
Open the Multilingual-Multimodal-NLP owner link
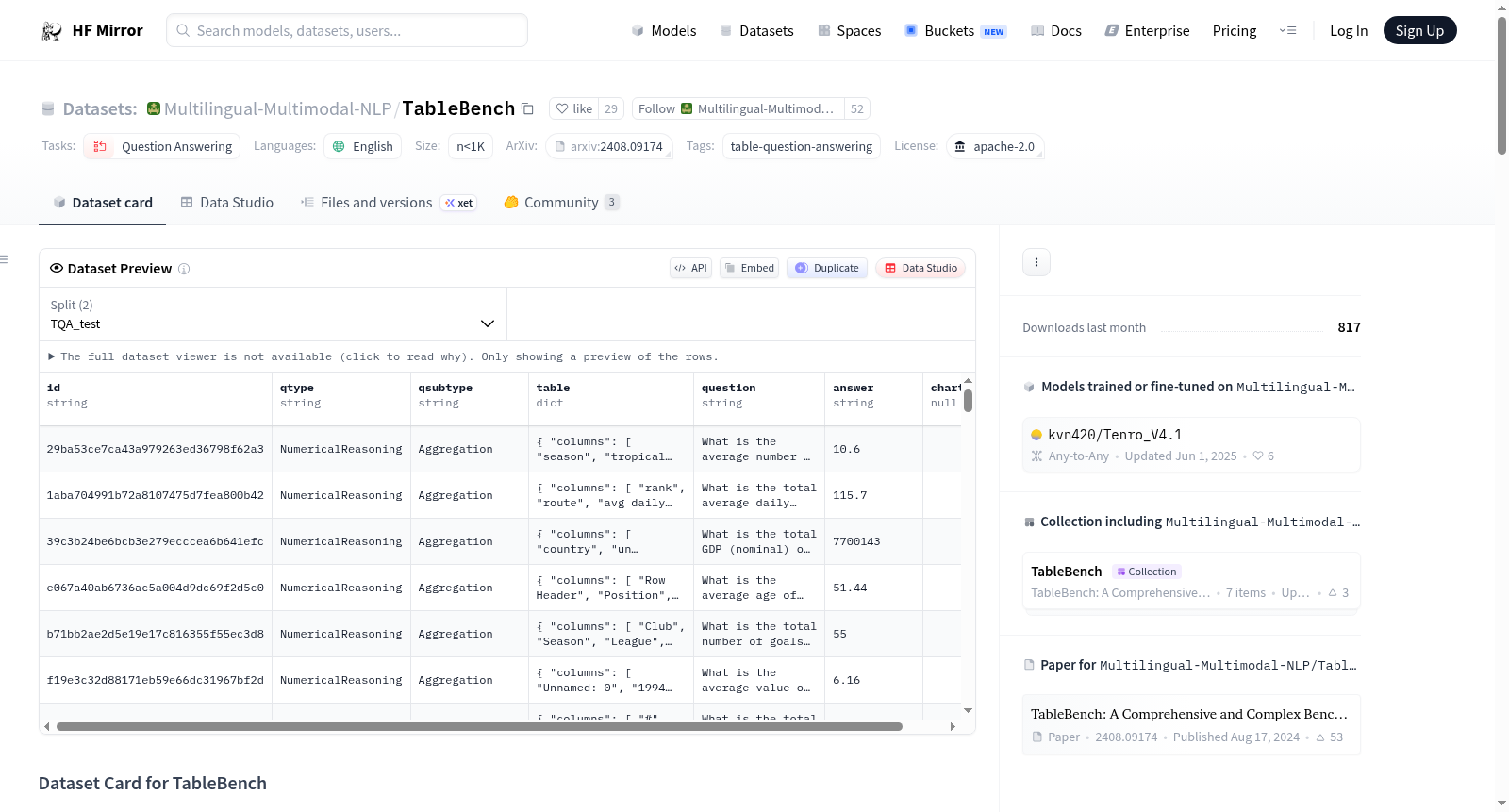click(277, 109)
